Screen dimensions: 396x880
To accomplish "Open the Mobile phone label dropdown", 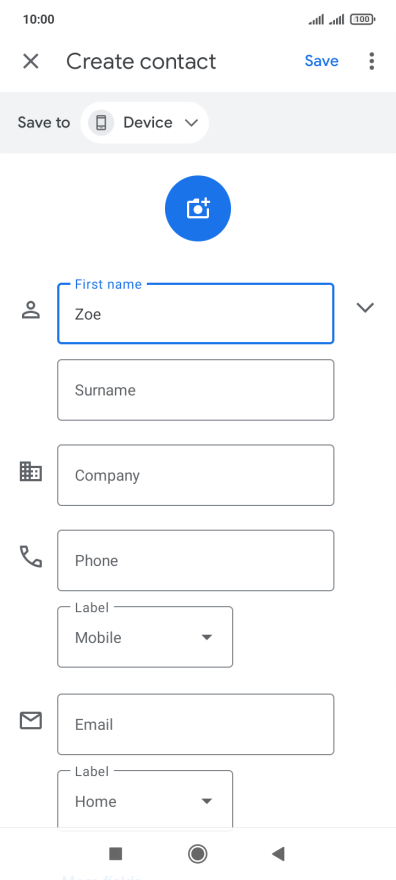I will click(145, 638).
